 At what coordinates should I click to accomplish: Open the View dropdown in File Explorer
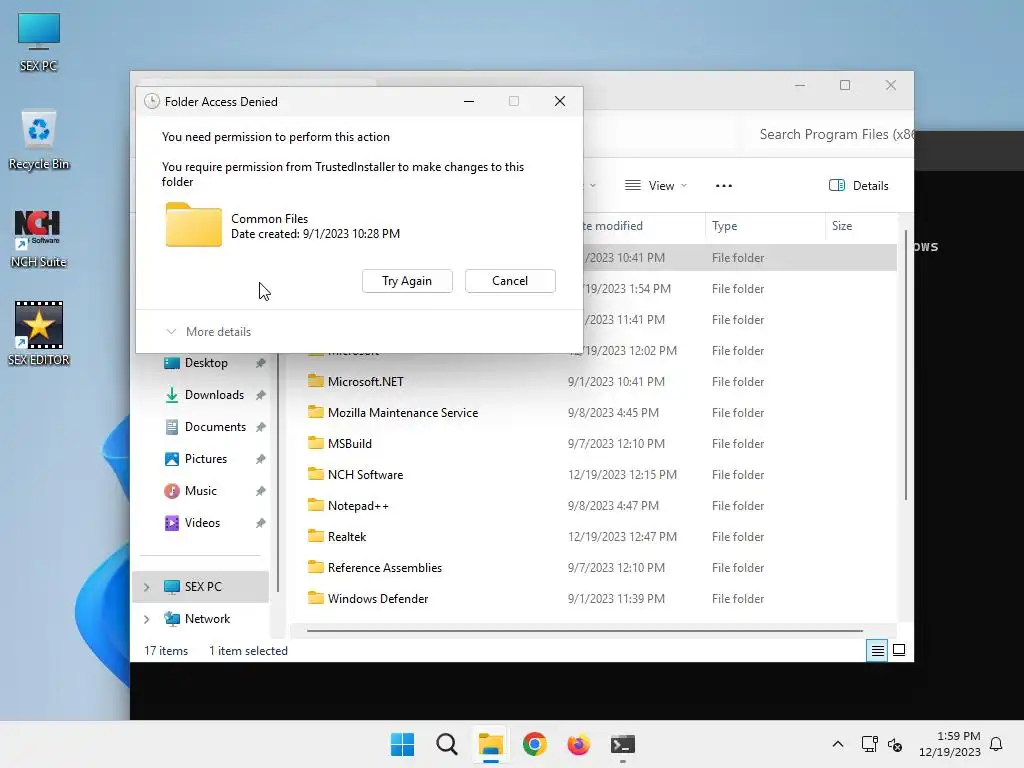[656, 185]
